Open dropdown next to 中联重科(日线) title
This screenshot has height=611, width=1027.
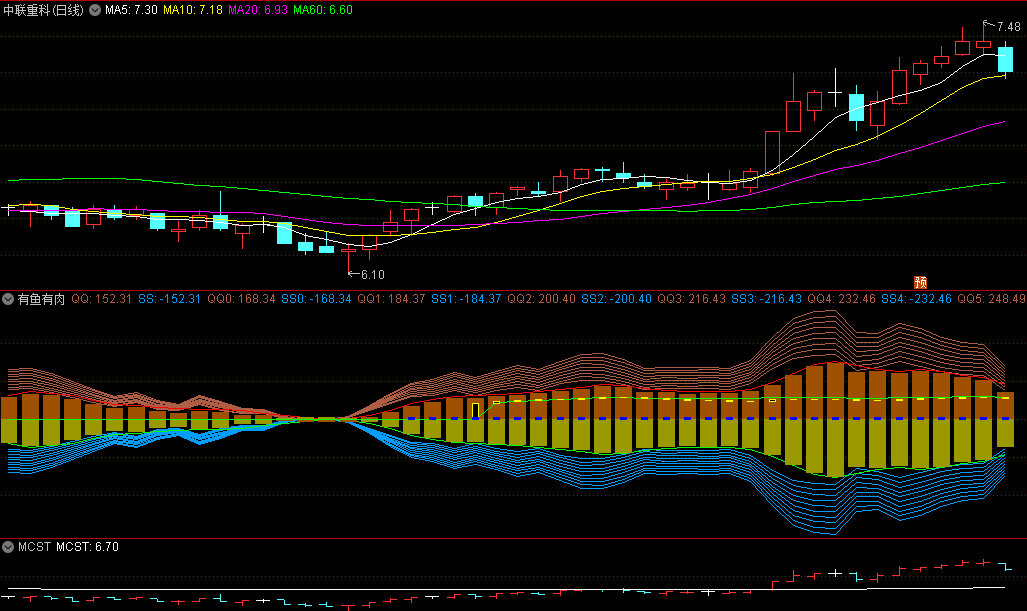[95, 10]
